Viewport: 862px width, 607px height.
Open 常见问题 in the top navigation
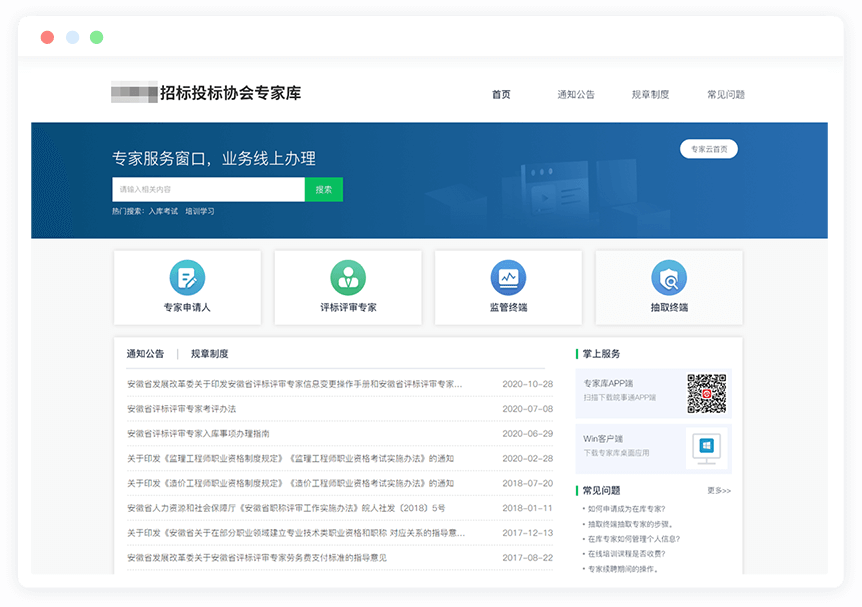tap(726, 95)
